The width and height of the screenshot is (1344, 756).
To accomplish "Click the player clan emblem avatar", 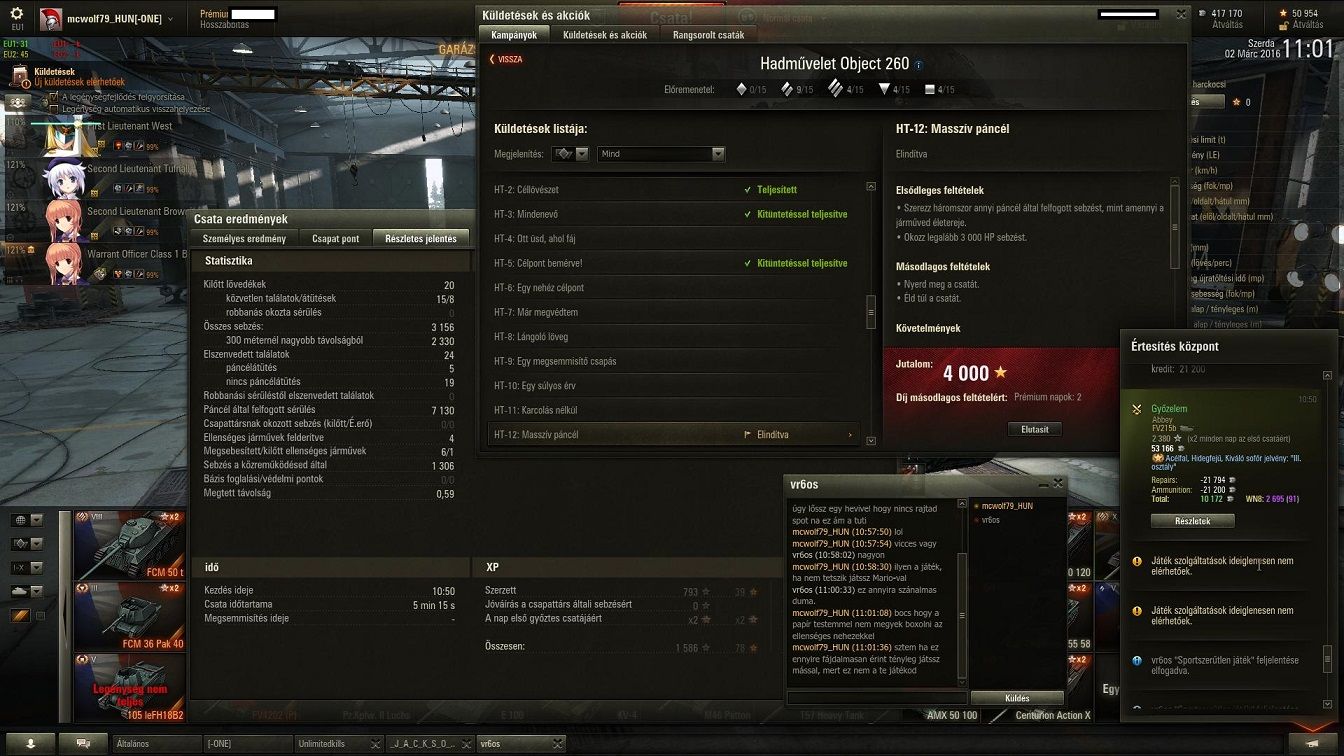I will click(50, 19).
